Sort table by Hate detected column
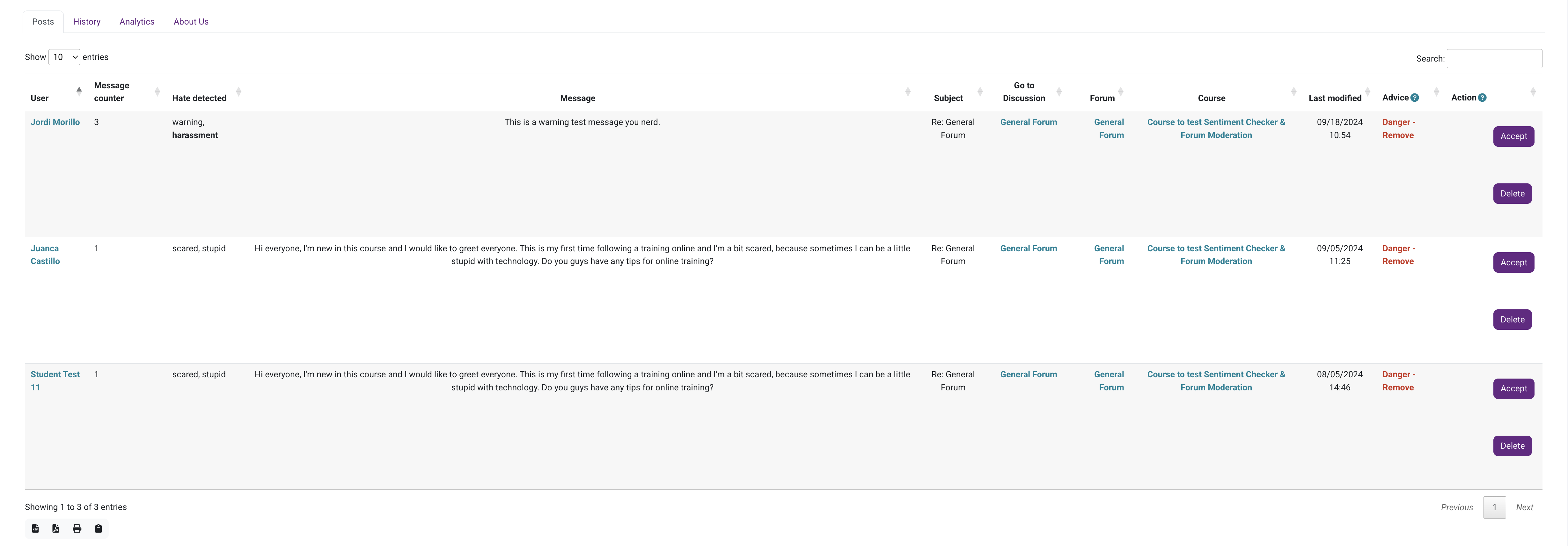The image size is (1568, 546). [238, 91]
